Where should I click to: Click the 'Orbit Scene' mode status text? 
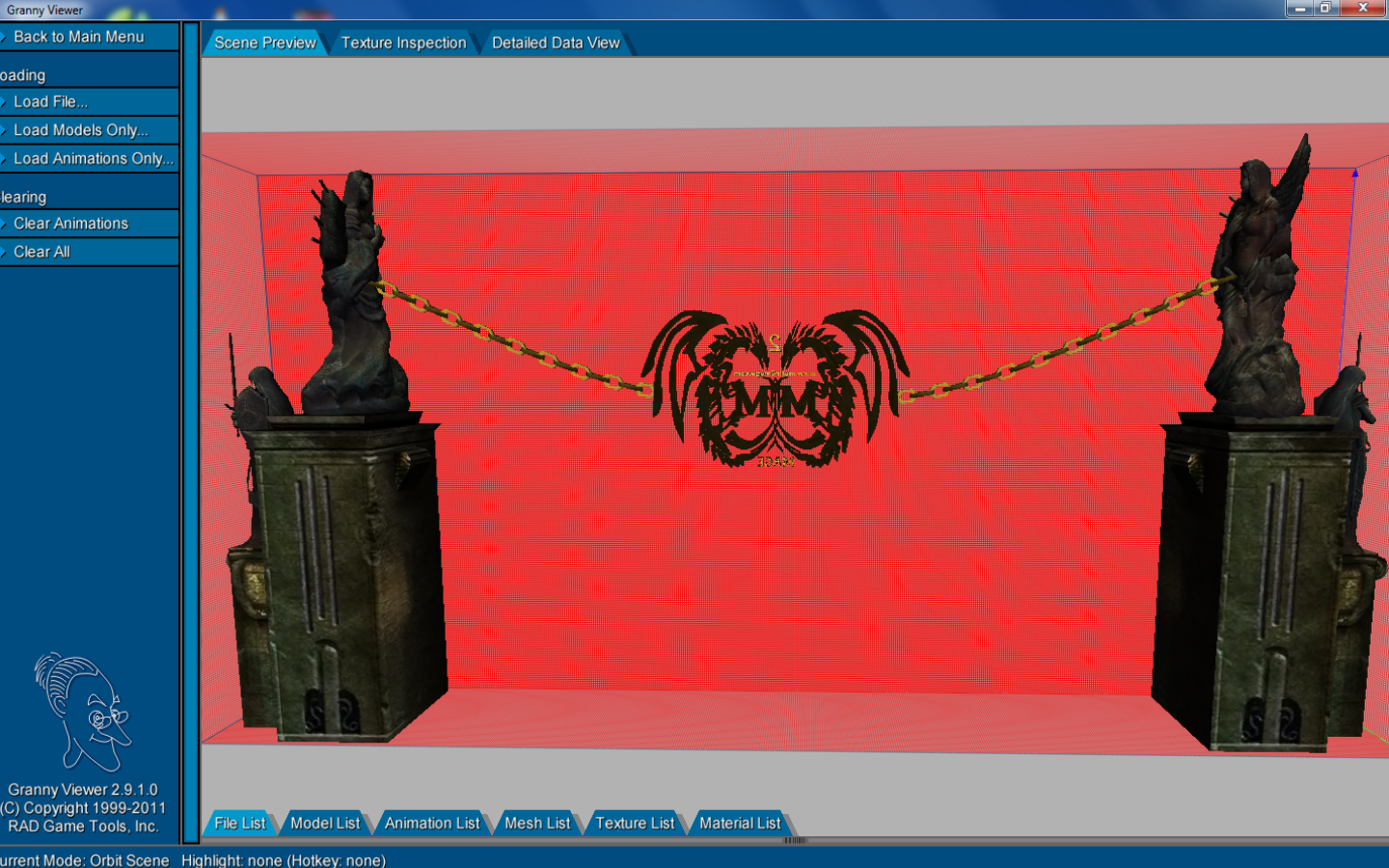point(129,860)
